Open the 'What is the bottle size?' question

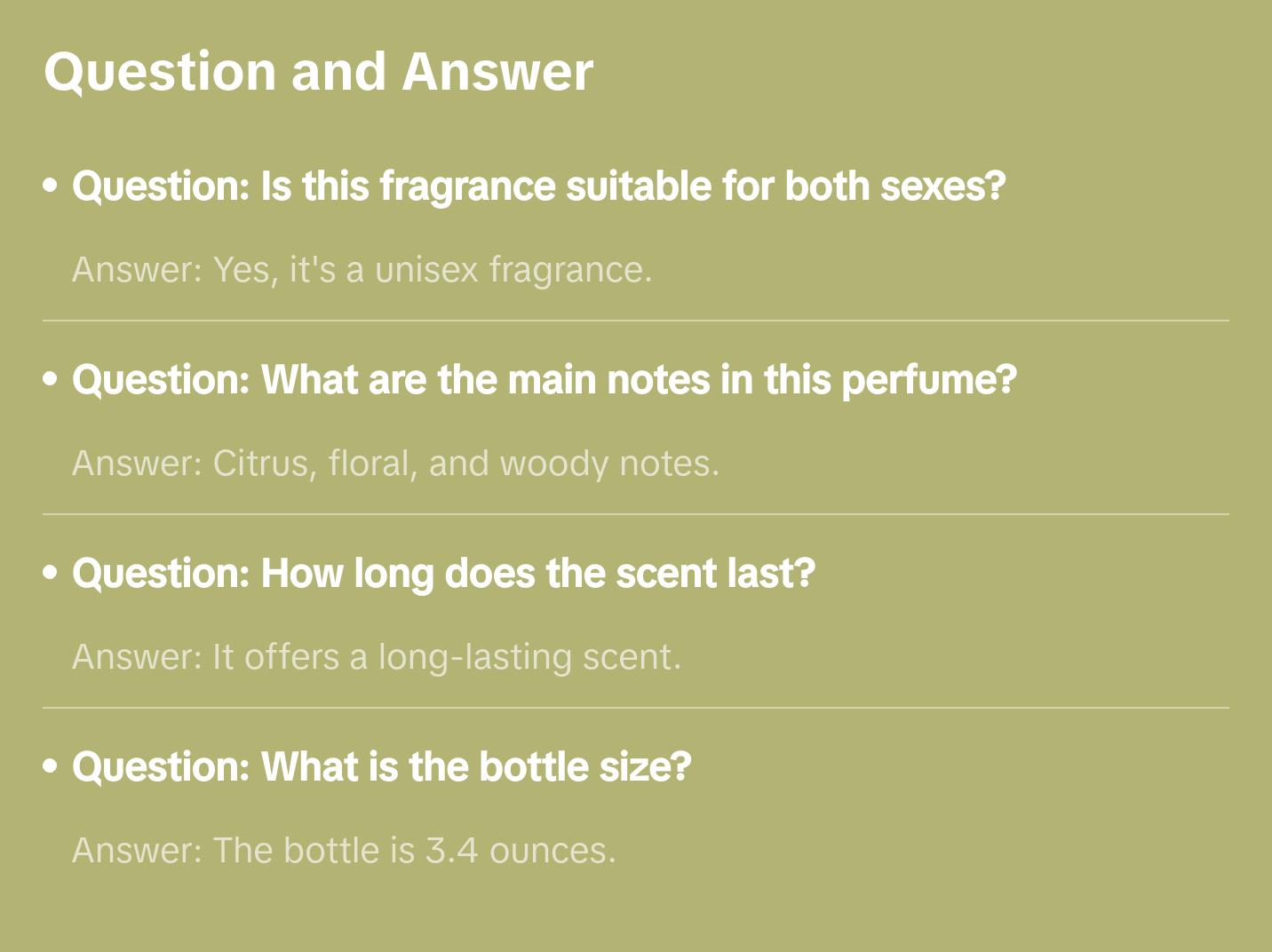(x=381, y=767)
